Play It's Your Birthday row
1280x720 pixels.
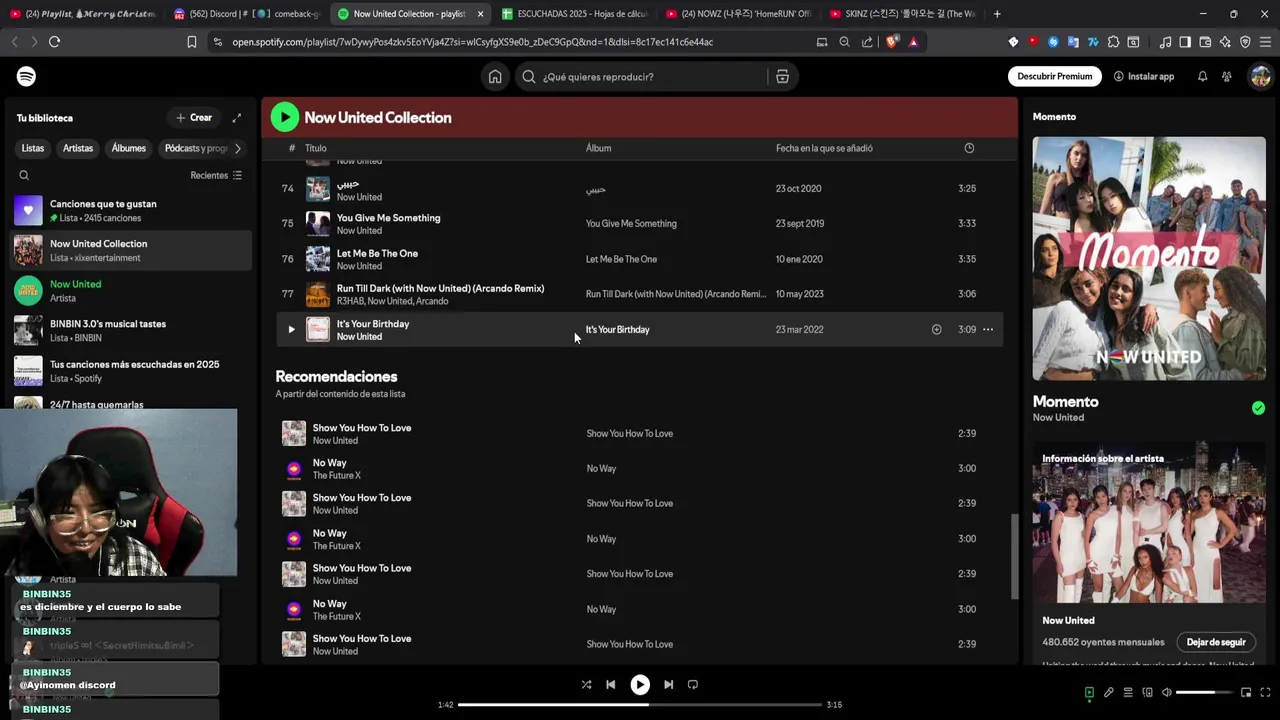(x=291, y=329)
